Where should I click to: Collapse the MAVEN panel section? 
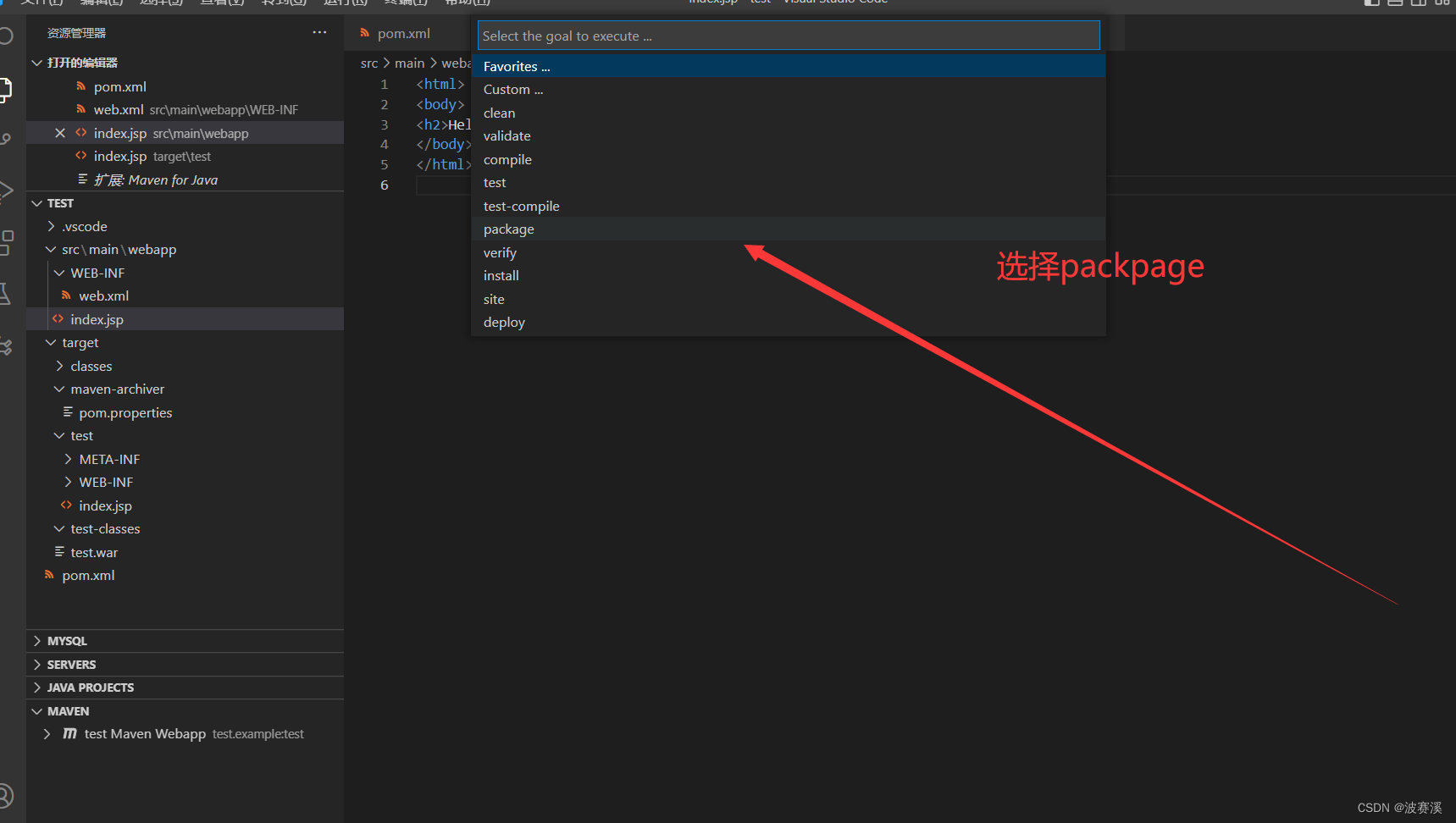tap(36, 711)
